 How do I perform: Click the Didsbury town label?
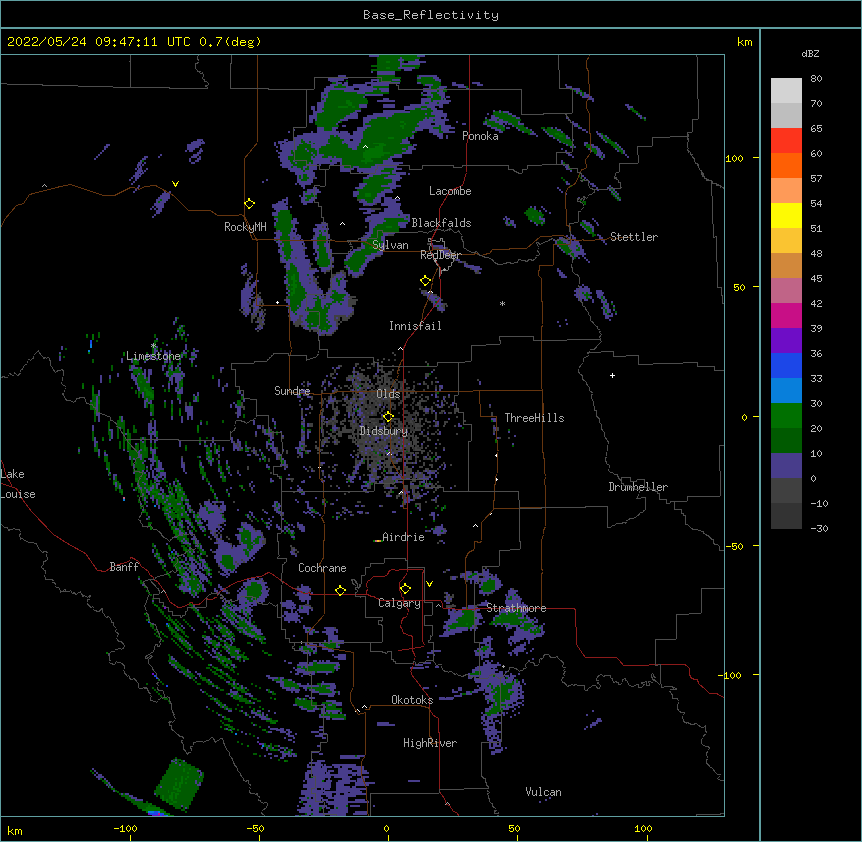click(384, 431)
